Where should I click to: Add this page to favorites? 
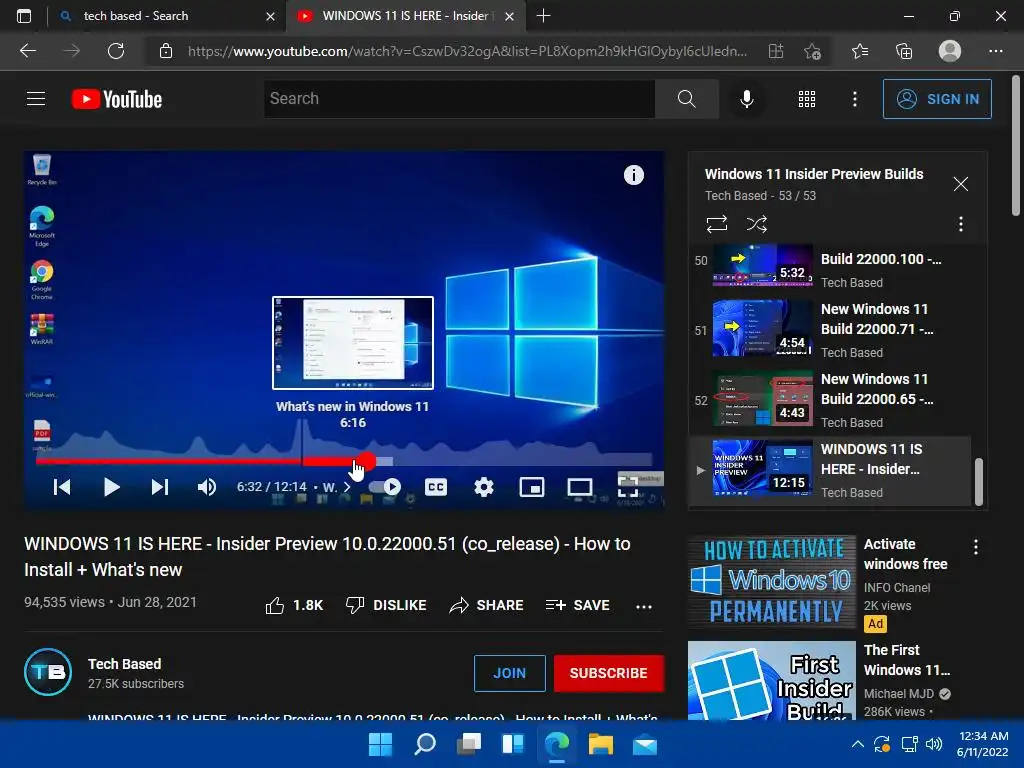(x=812, y=51)
